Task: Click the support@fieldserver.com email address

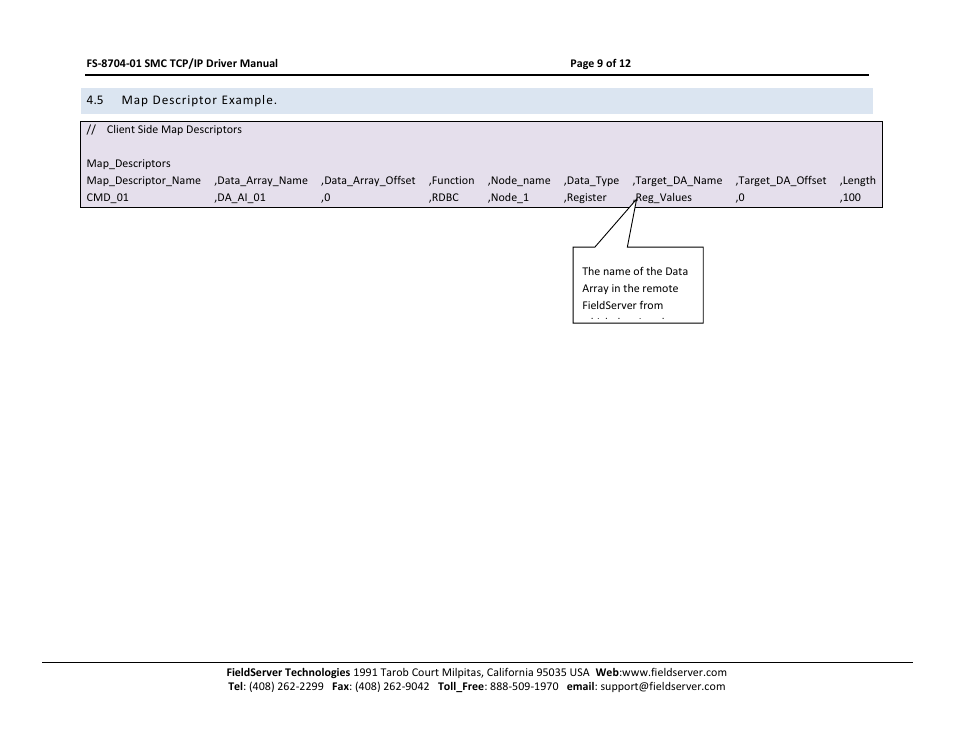Action: coord(663,686)
